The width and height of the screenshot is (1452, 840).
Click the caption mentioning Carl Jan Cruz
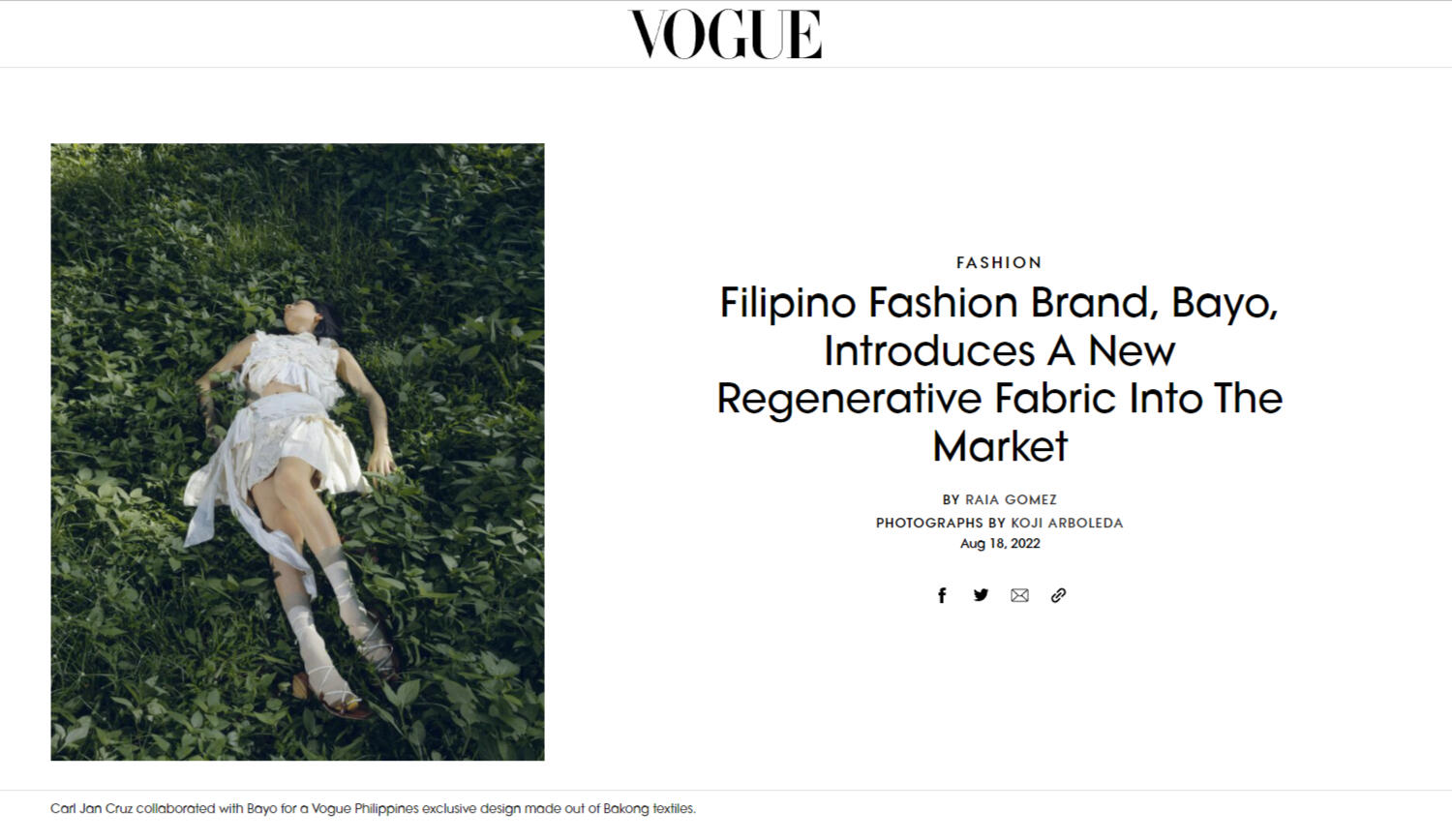click(373, 808)
